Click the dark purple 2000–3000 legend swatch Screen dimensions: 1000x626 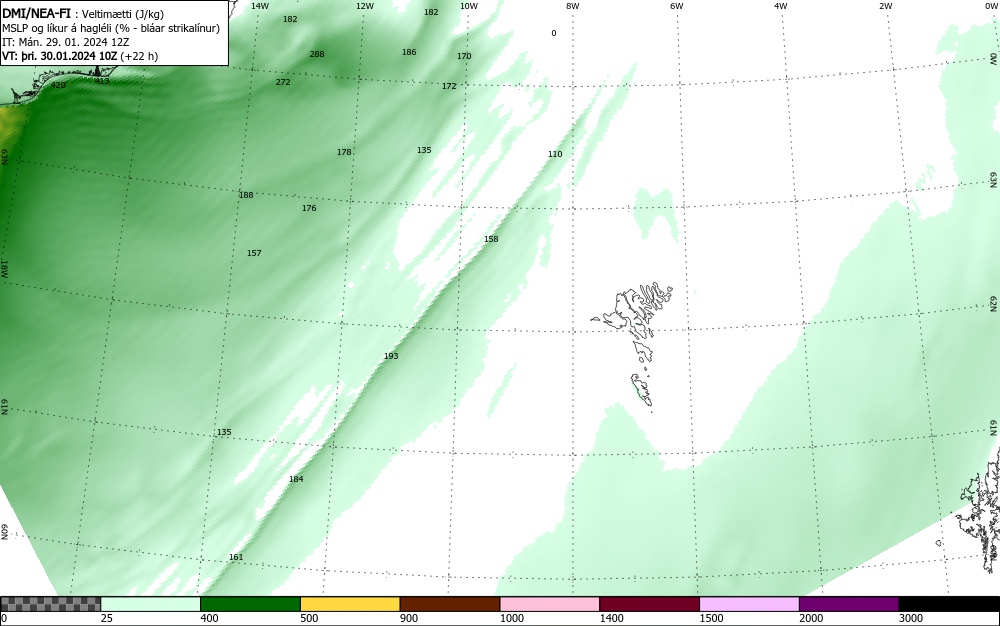849,604
